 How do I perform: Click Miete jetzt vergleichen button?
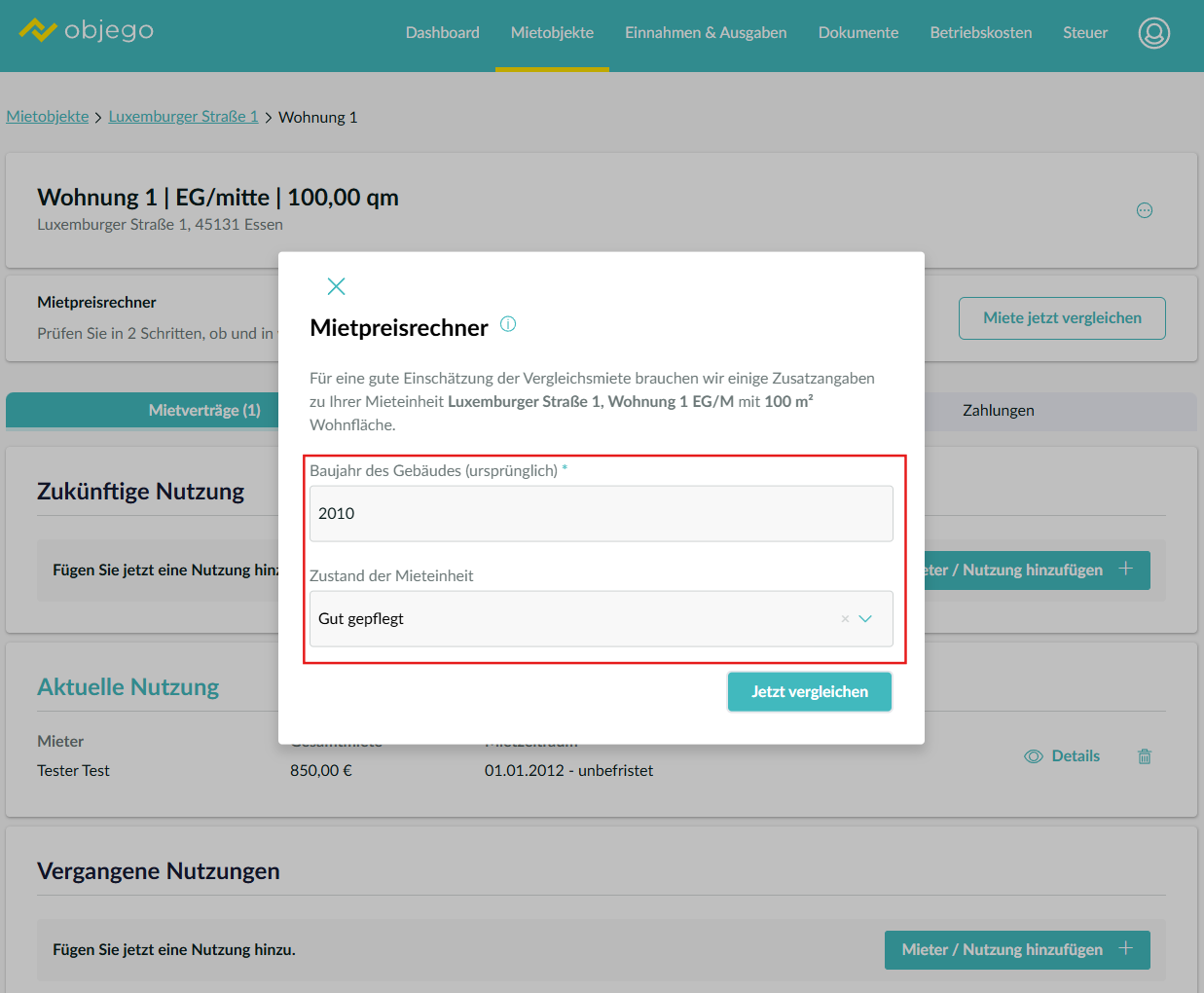pos(1062,318)
